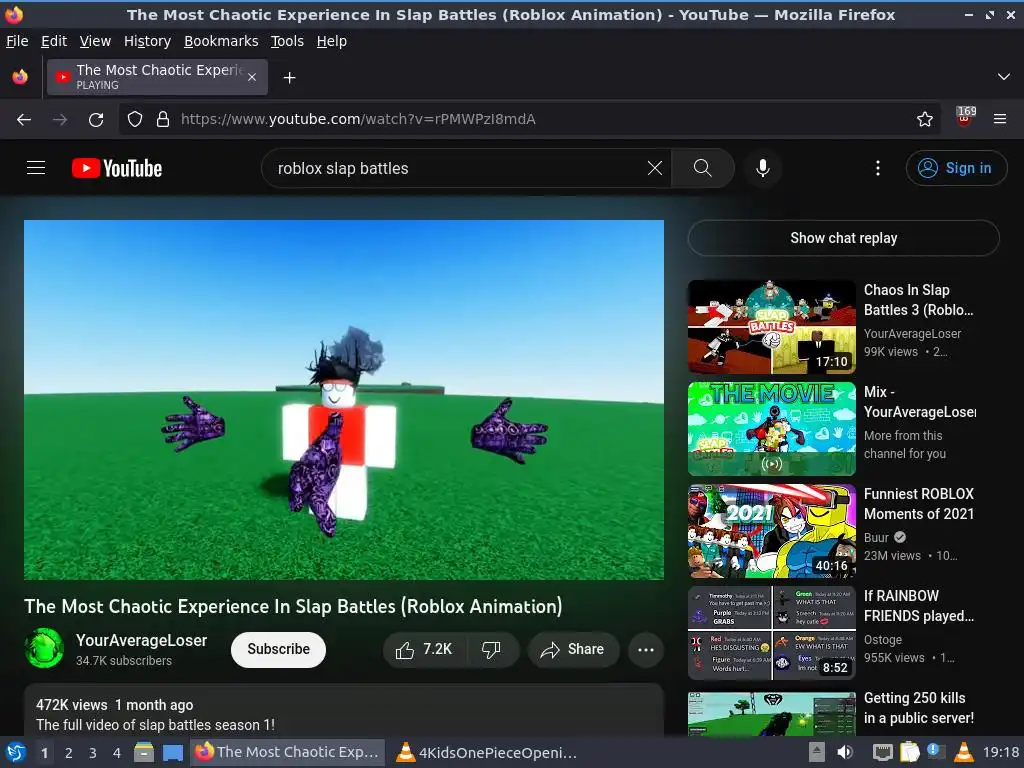Open the YourAverageLoser channel name link

[142, 640]
